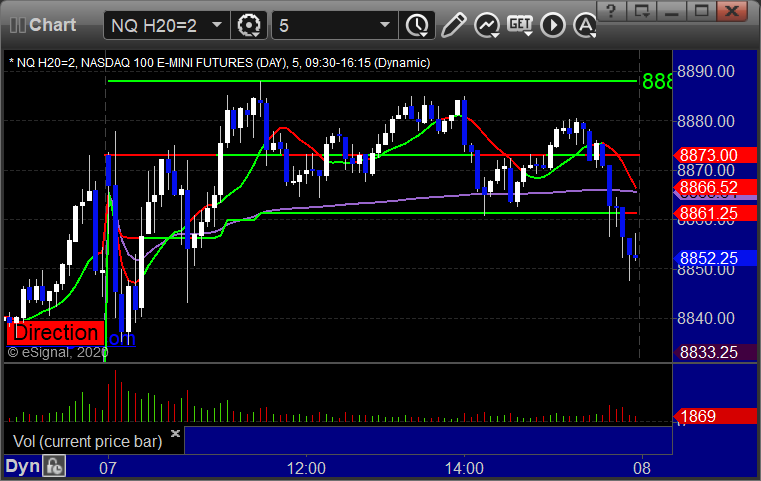Close the chart window

pos(732,11)
